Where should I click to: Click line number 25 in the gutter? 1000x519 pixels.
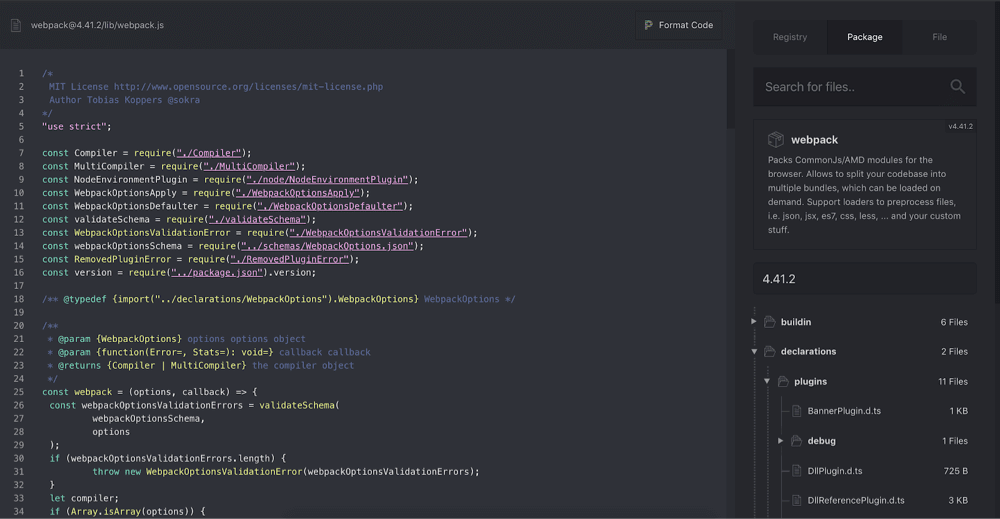[x=18, y=392]
